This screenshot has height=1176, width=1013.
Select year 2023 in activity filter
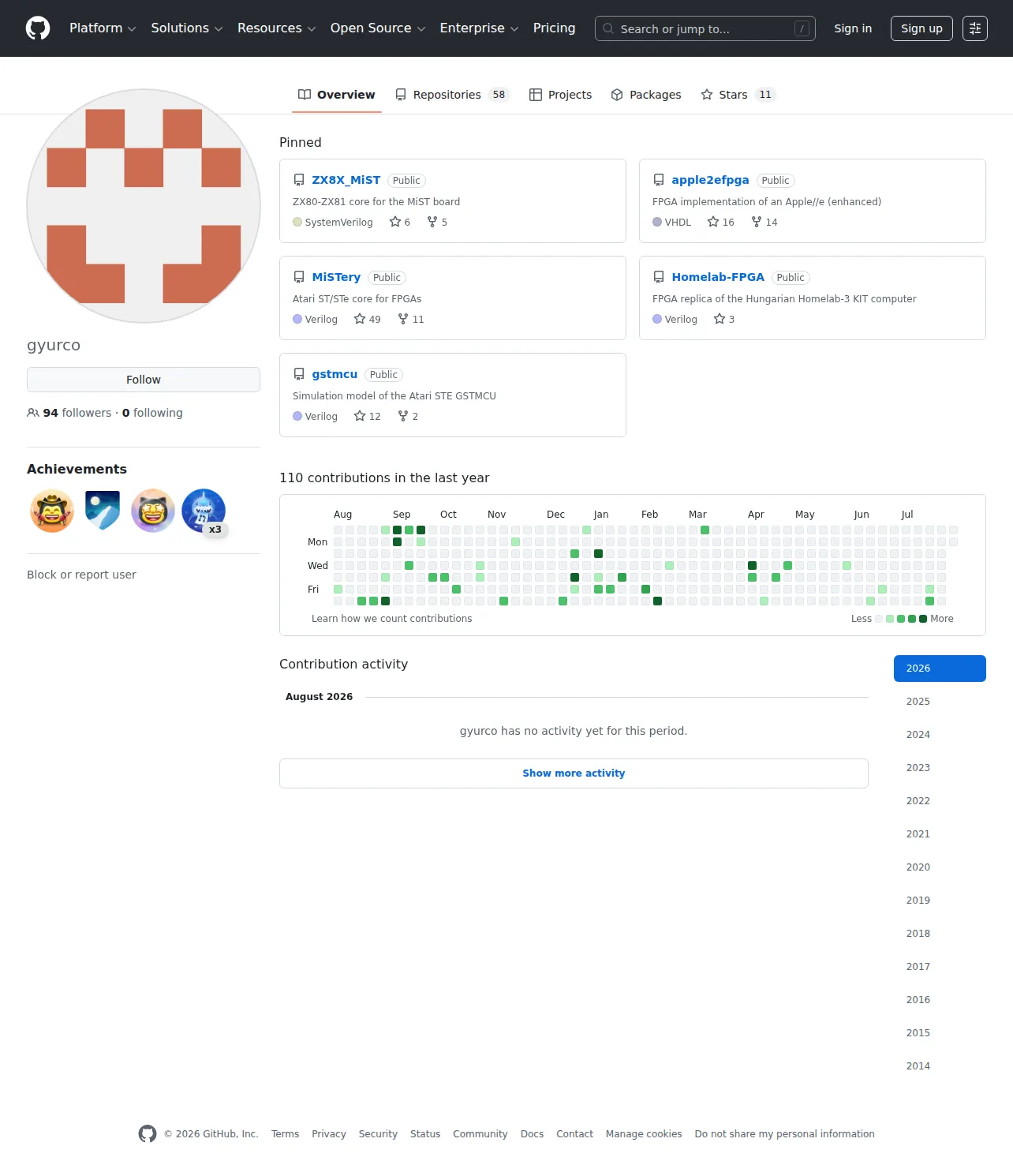pos(940,768)
